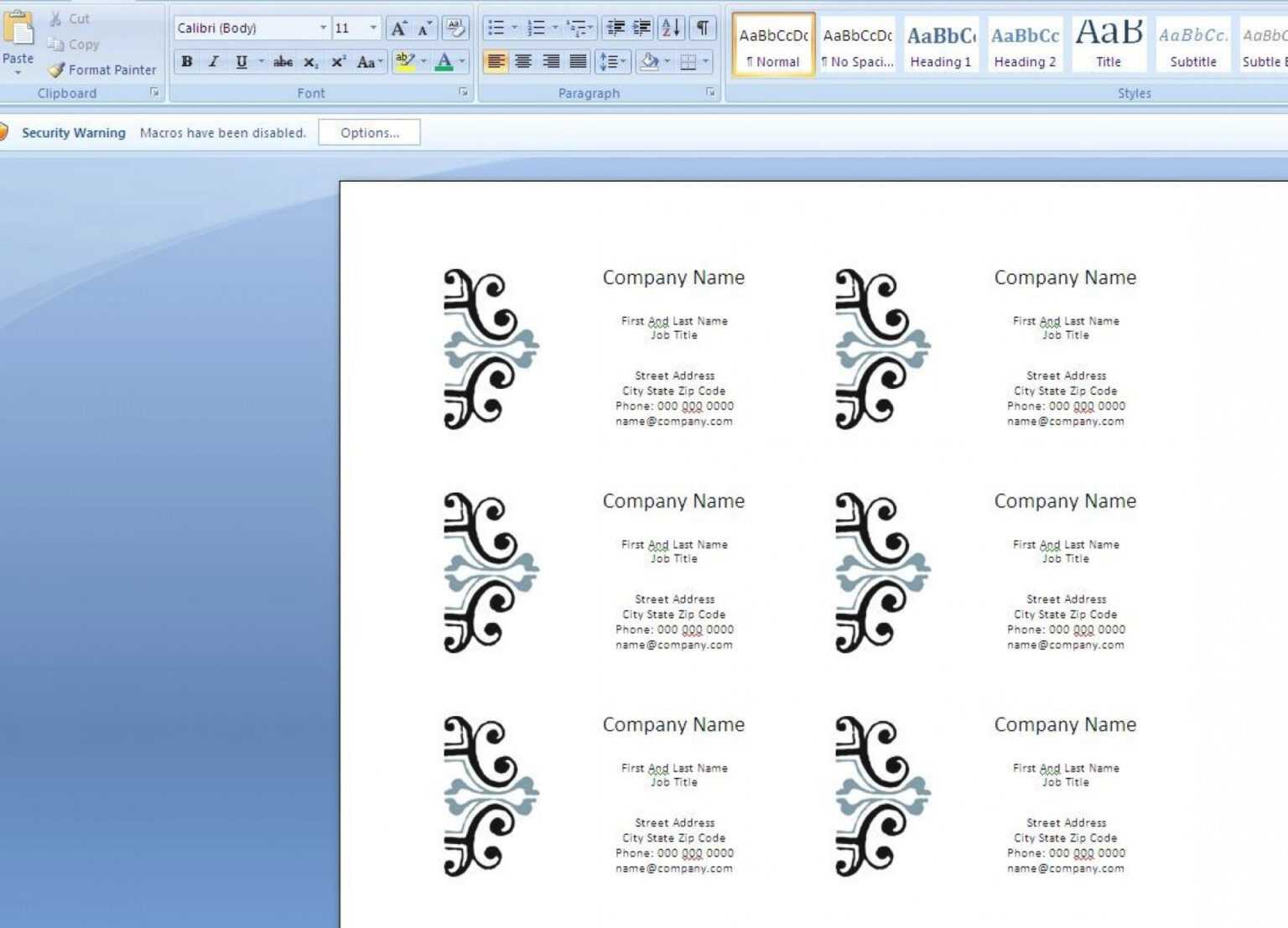Click Options in the Security Warning bar

[369, 132]
